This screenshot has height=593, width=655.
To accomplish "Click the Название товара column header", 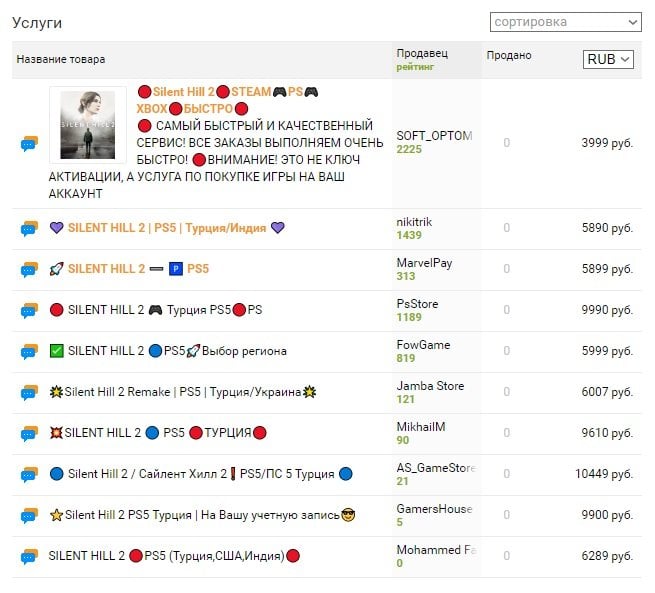I will coord(61,59).
